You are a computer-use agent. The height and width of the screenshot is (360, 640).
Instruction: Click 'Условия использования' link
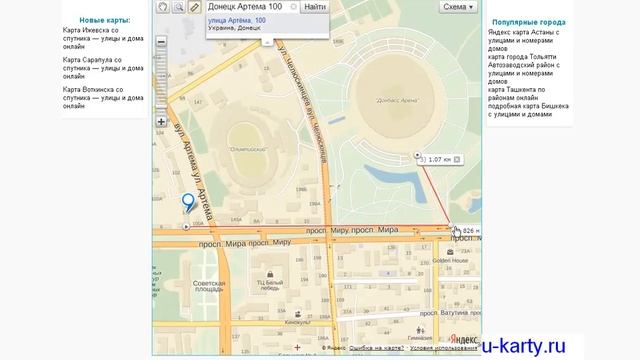coord(443,348)
